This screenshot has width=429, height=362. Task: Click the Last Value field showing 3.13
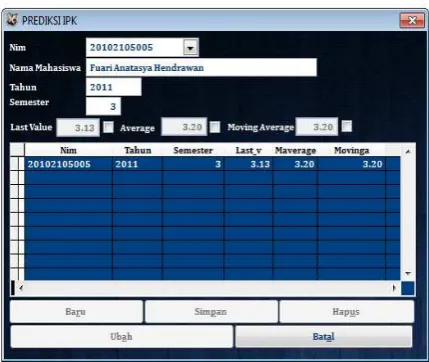[x=78, y=127]
